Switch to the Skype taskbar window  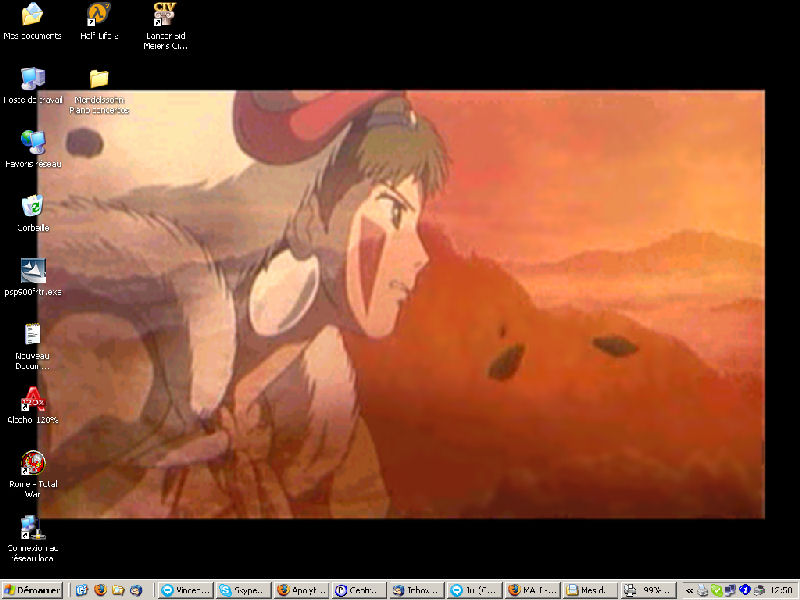coord(243,590)
